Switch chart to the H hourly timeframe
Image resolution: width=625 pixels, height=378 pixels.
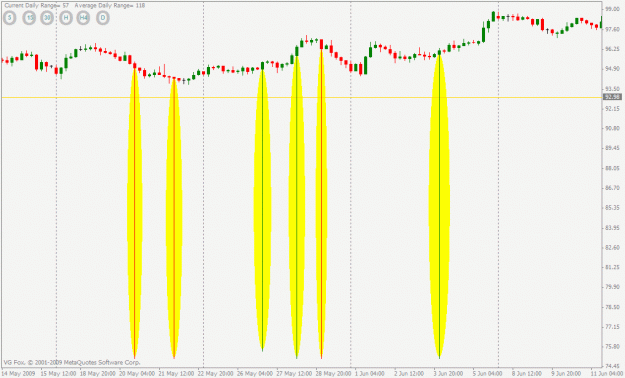pos(66,18)
